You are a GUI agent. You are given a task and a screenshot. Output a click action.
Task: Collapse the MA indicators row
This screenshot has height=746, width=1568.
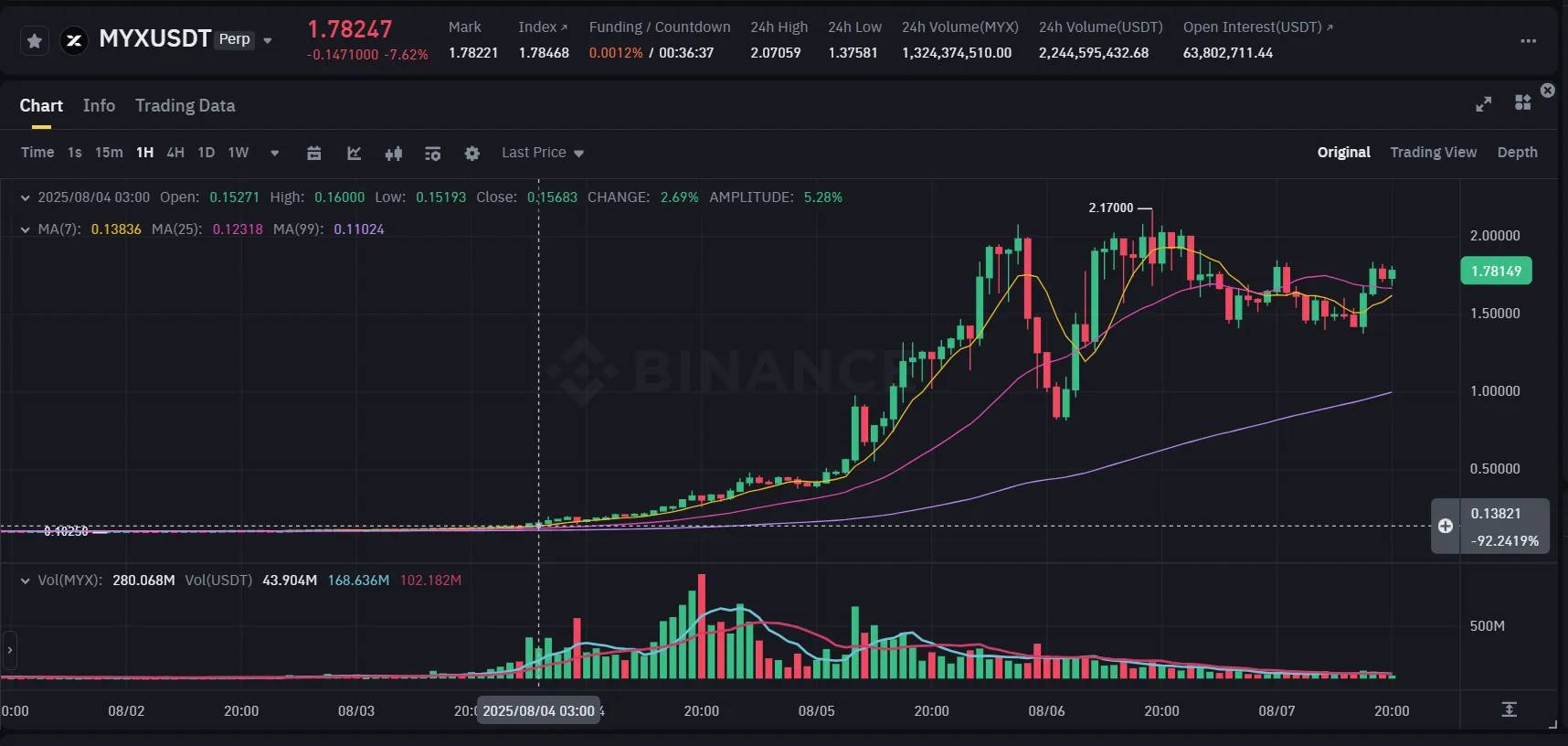point(24,229)
